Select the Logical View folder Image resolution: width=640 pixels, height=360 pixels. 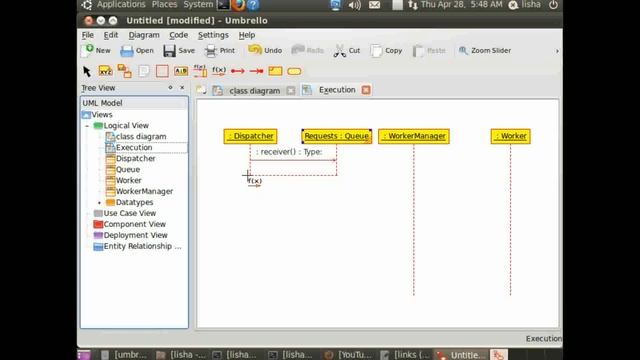121,126
